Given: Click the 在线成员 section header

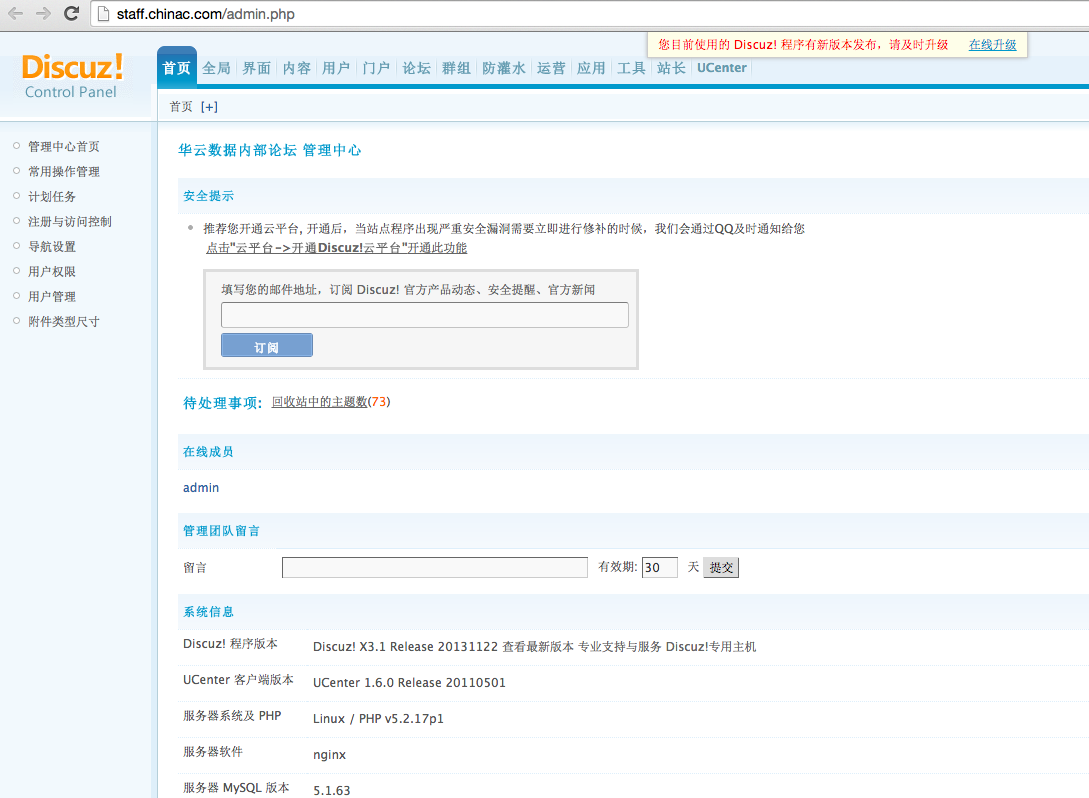Looking at the screenshot, I should click(208, 452).
